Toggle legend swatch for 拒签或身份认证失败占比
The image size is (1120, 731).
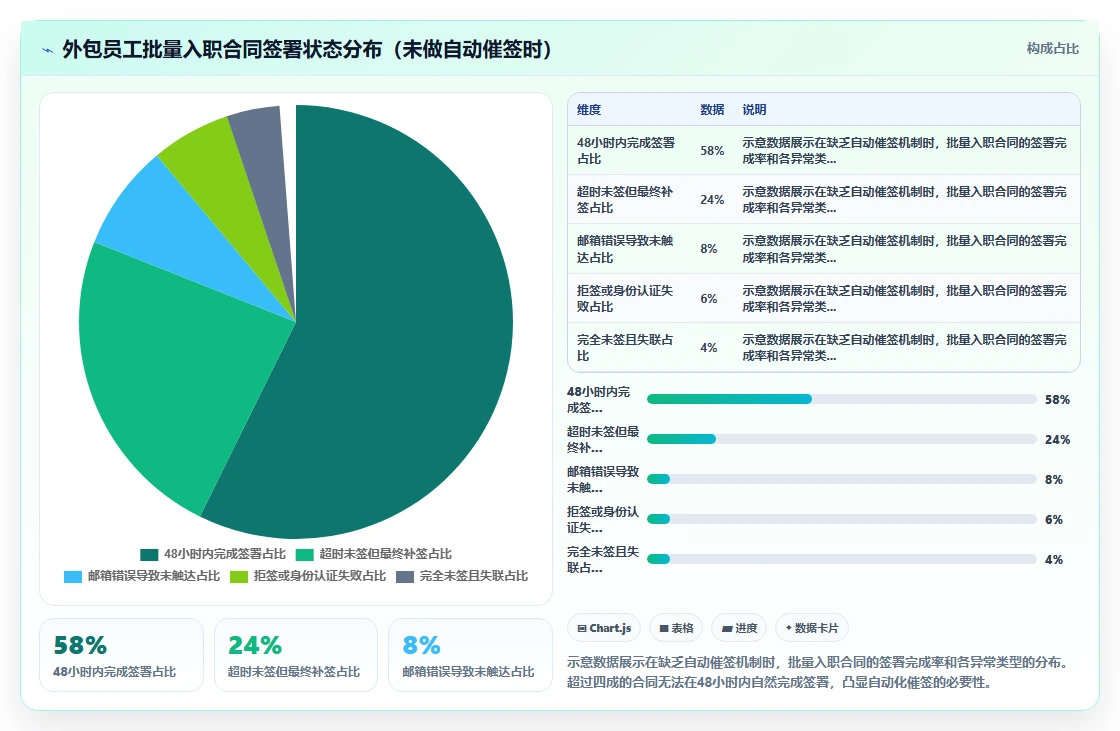pyautogui.click(x=239, y=577)
